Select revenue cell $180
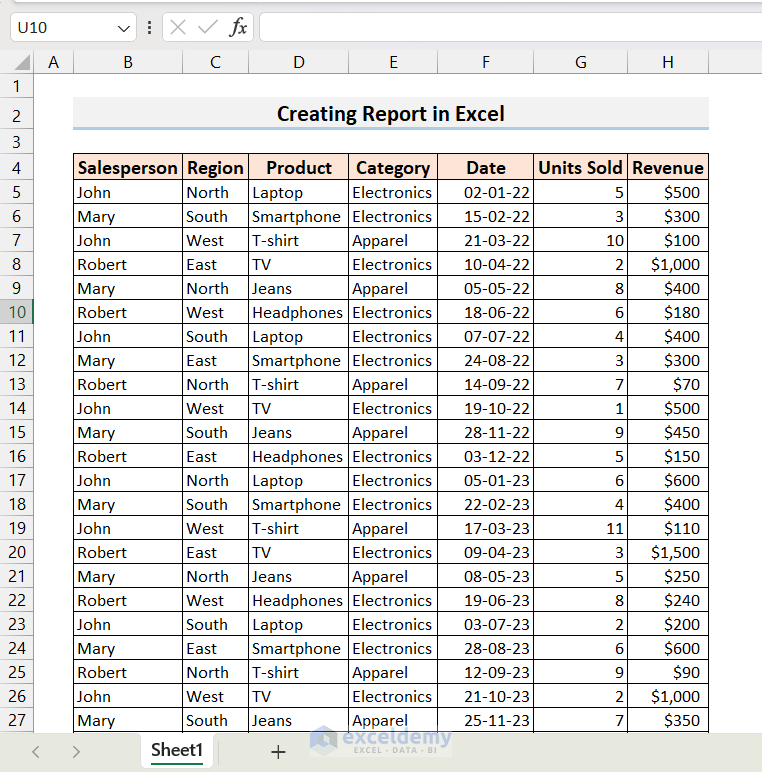Screen dimensions: 762x772 [x=668, y=312]
